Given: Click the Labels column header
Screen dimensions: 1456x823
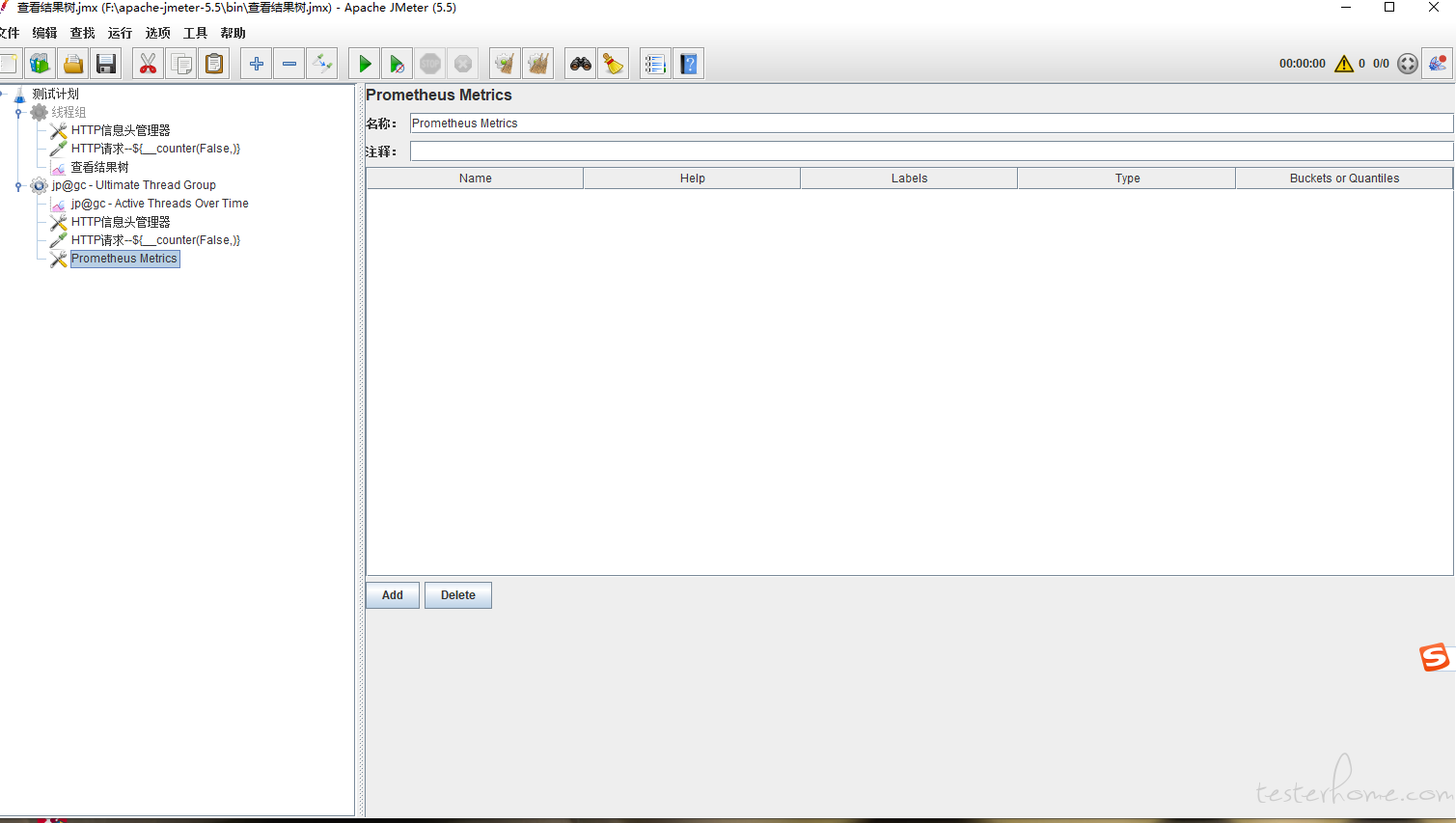Looking at the screenshot, I should coord(909,178).
